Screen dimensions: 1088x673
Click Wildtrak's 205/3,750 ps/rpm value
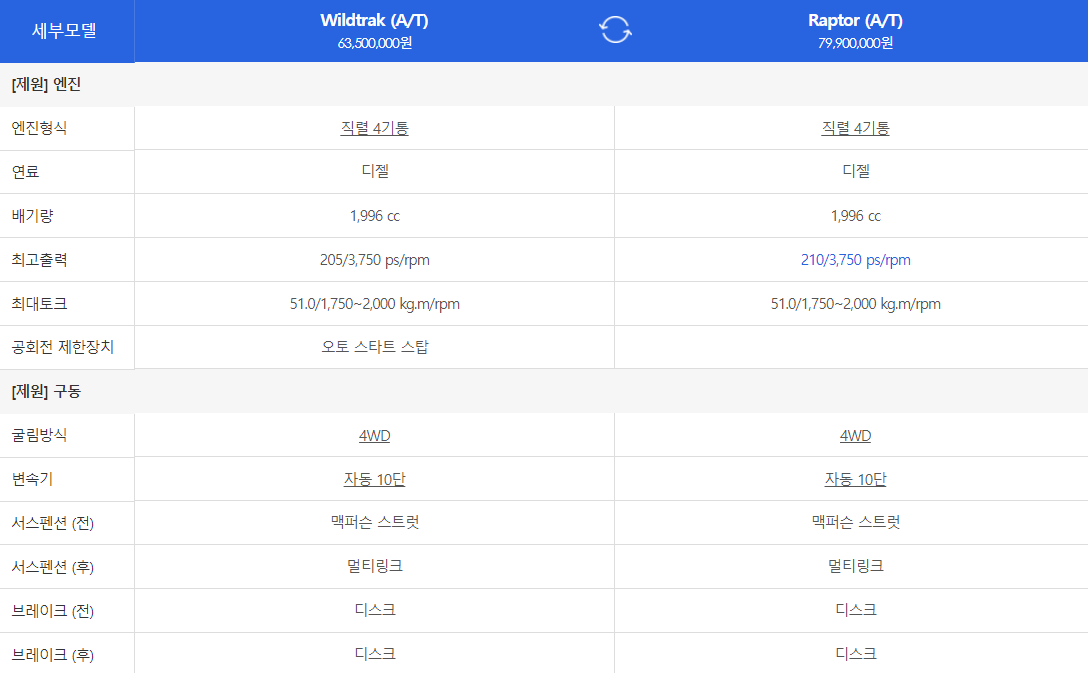[375, 260]
